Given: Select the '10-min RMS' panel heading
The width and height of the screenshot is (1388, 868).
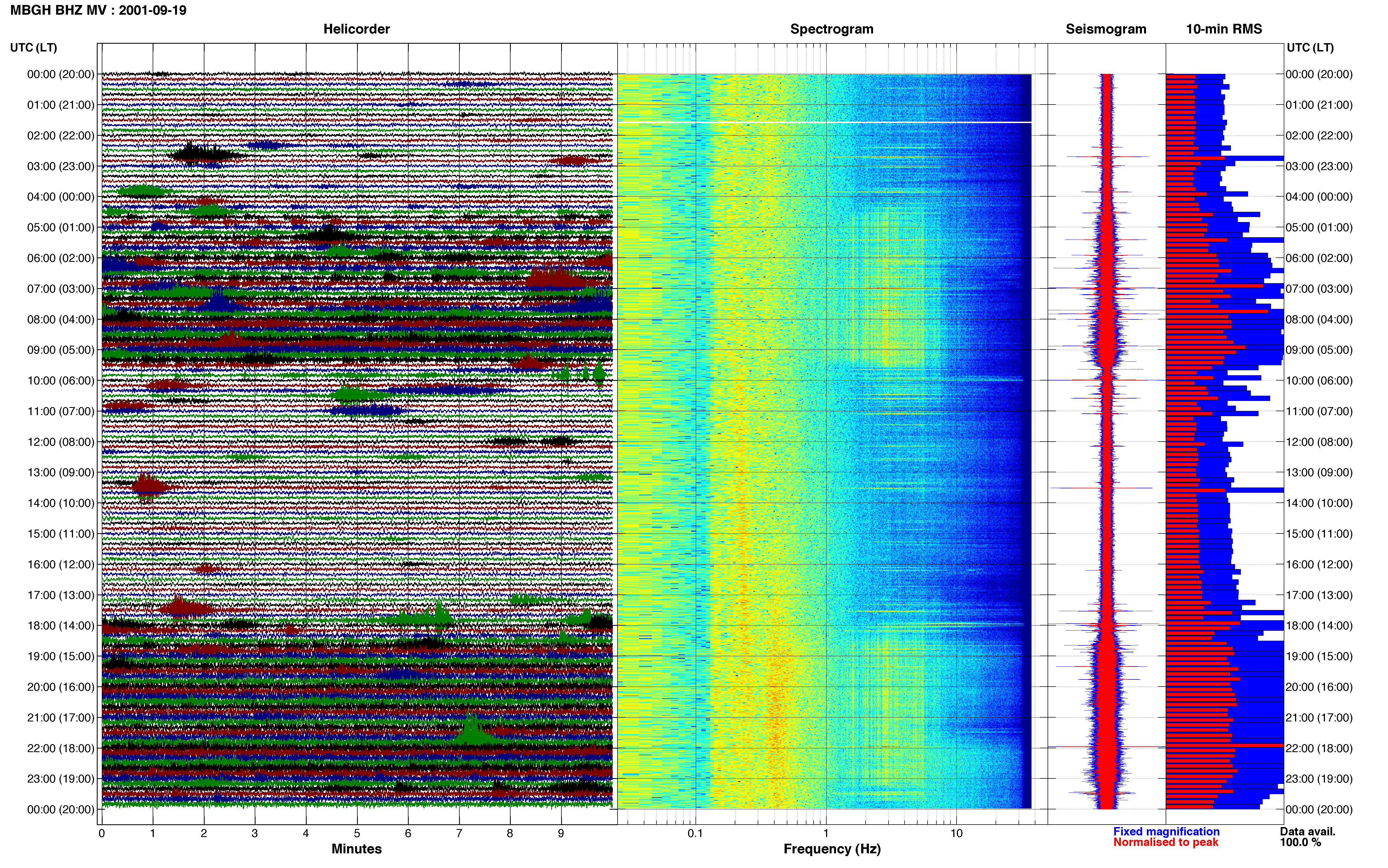Looking at the screenshot, I should [x=1224, y=29].
